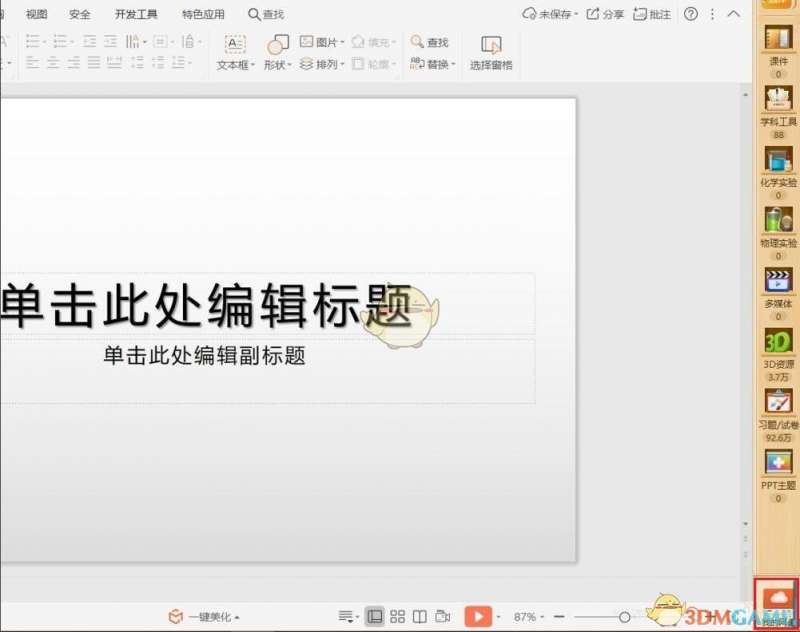800x632 pixels.
Task: Switch to normal view mode
Action: pos(375,616)
